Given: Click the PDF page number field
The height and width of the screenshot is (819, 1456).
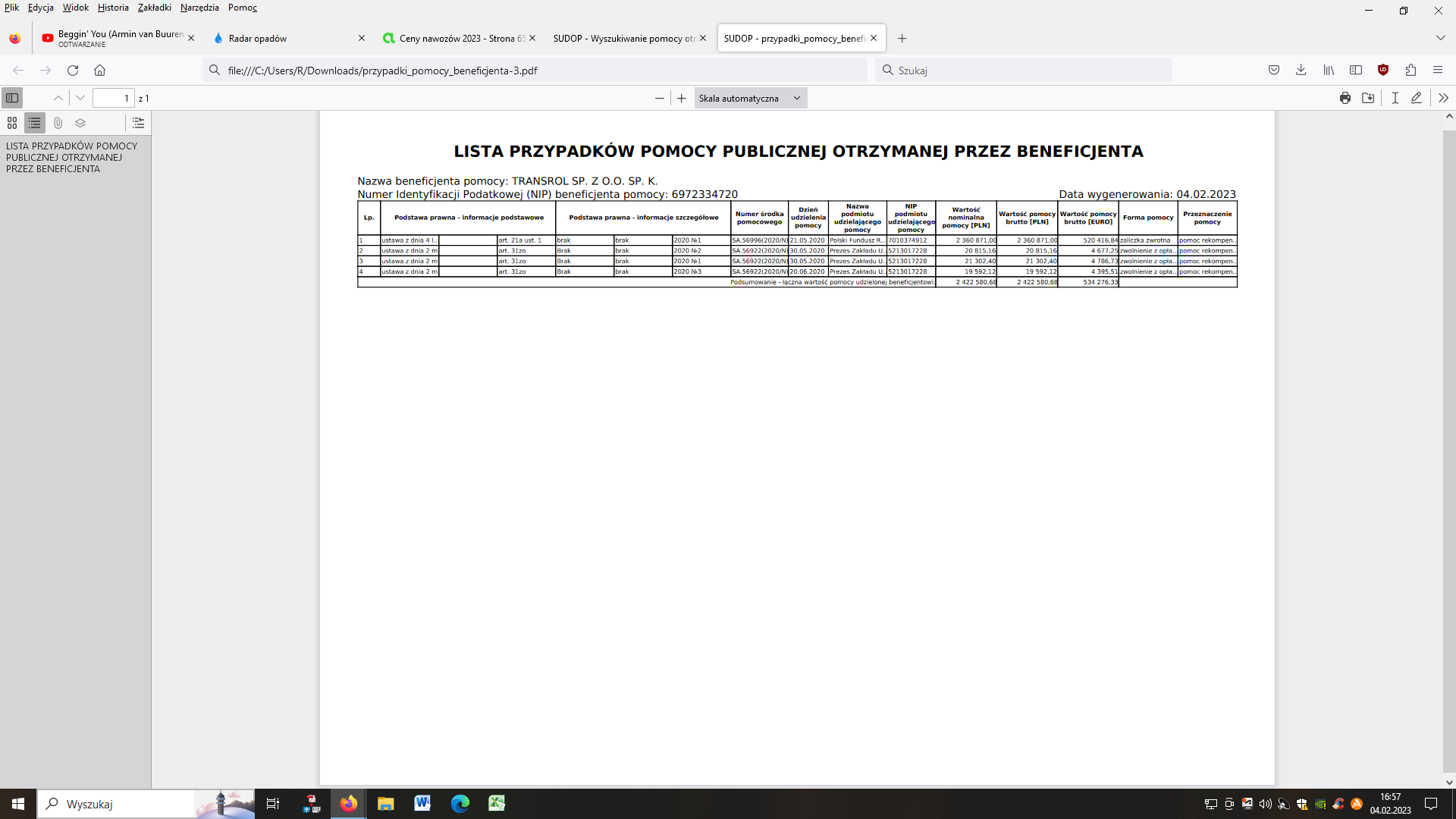Looking at the screenshot, I should tap(113, 98).
